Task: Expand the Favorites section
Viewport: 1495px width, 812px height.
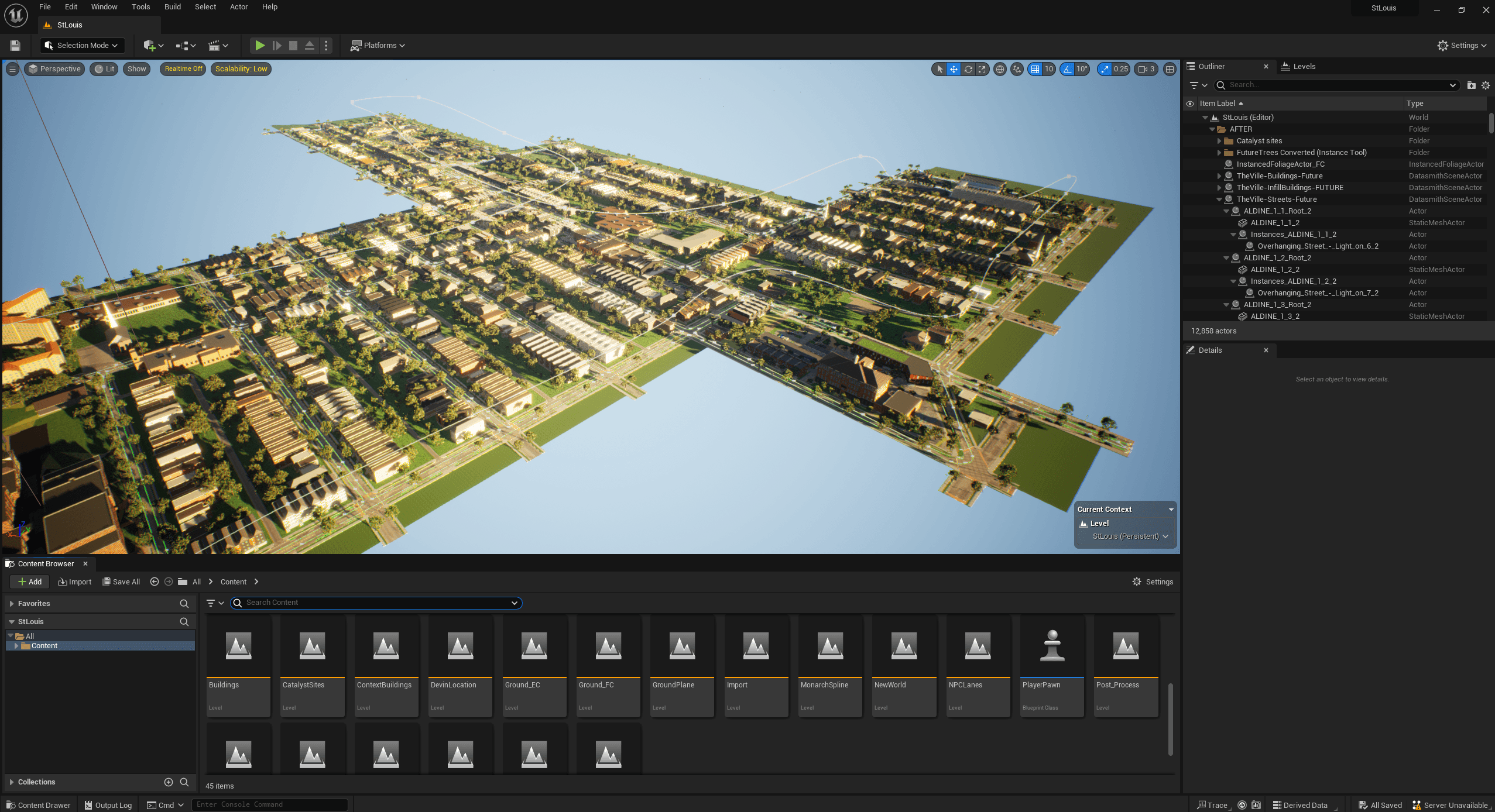Action: (x=11, y=604)
